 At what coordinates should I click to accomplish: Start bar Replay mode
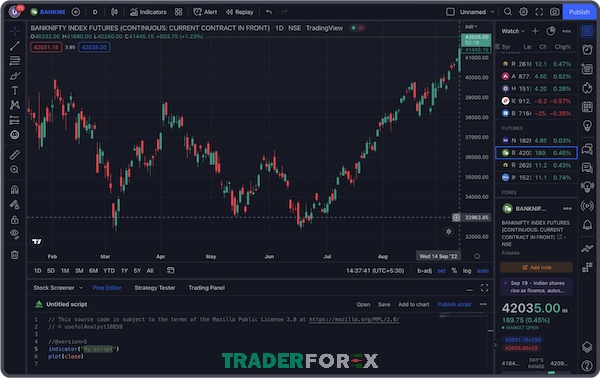click(240, 12)
